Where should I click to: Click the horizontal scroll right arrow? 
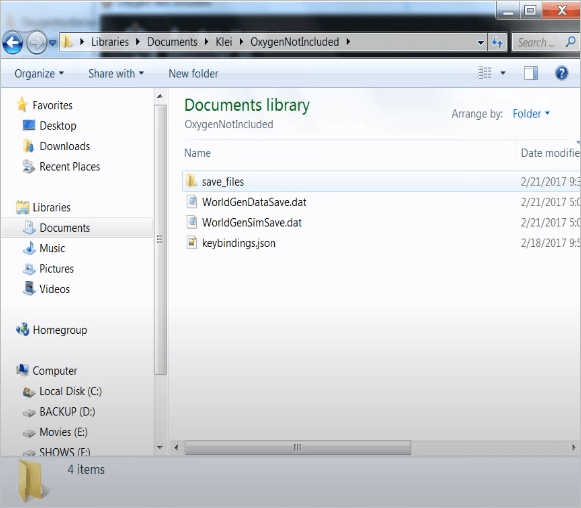click(574, 447)
